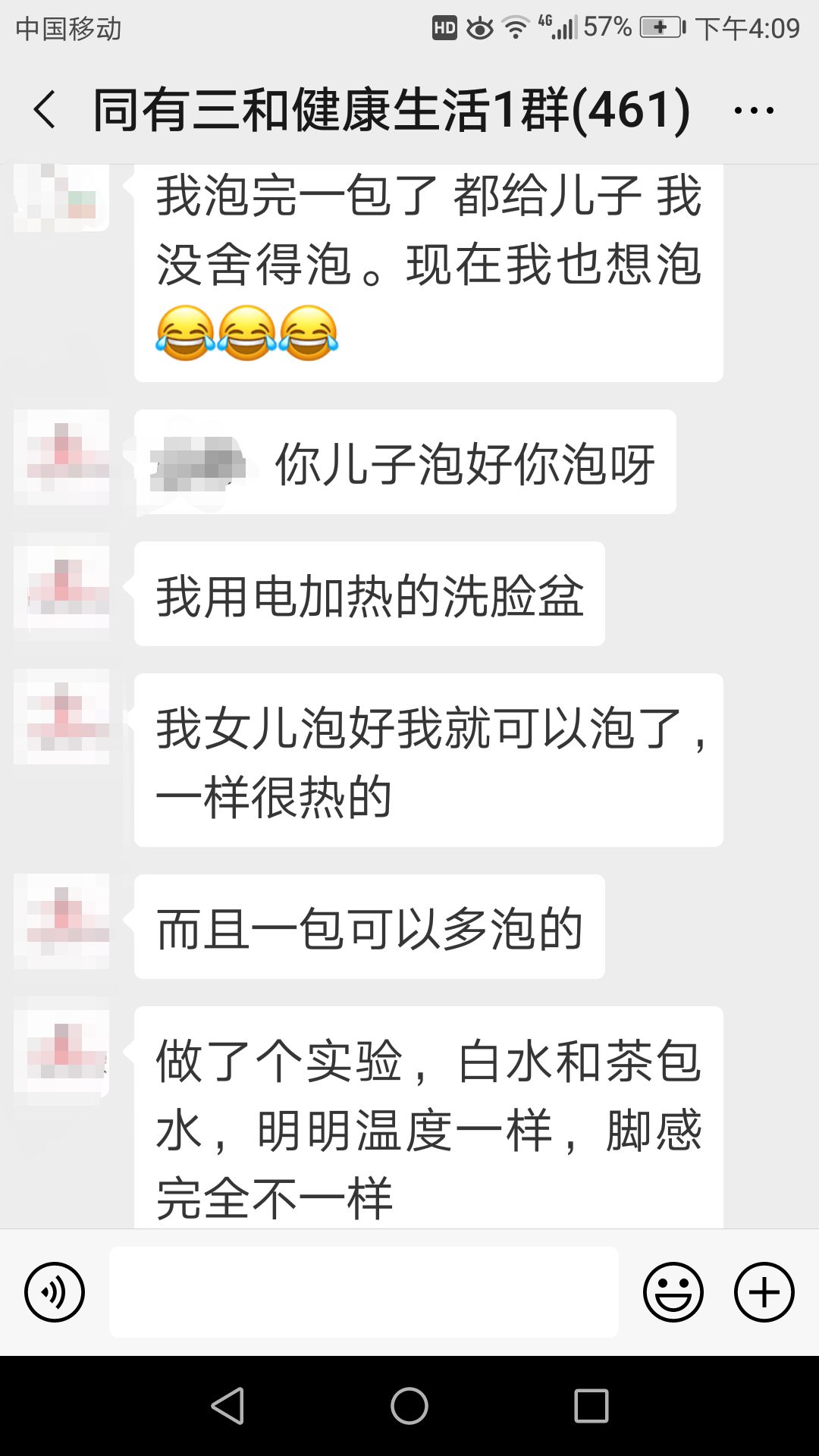Open the three-dot group options menu

coord(754,111)
